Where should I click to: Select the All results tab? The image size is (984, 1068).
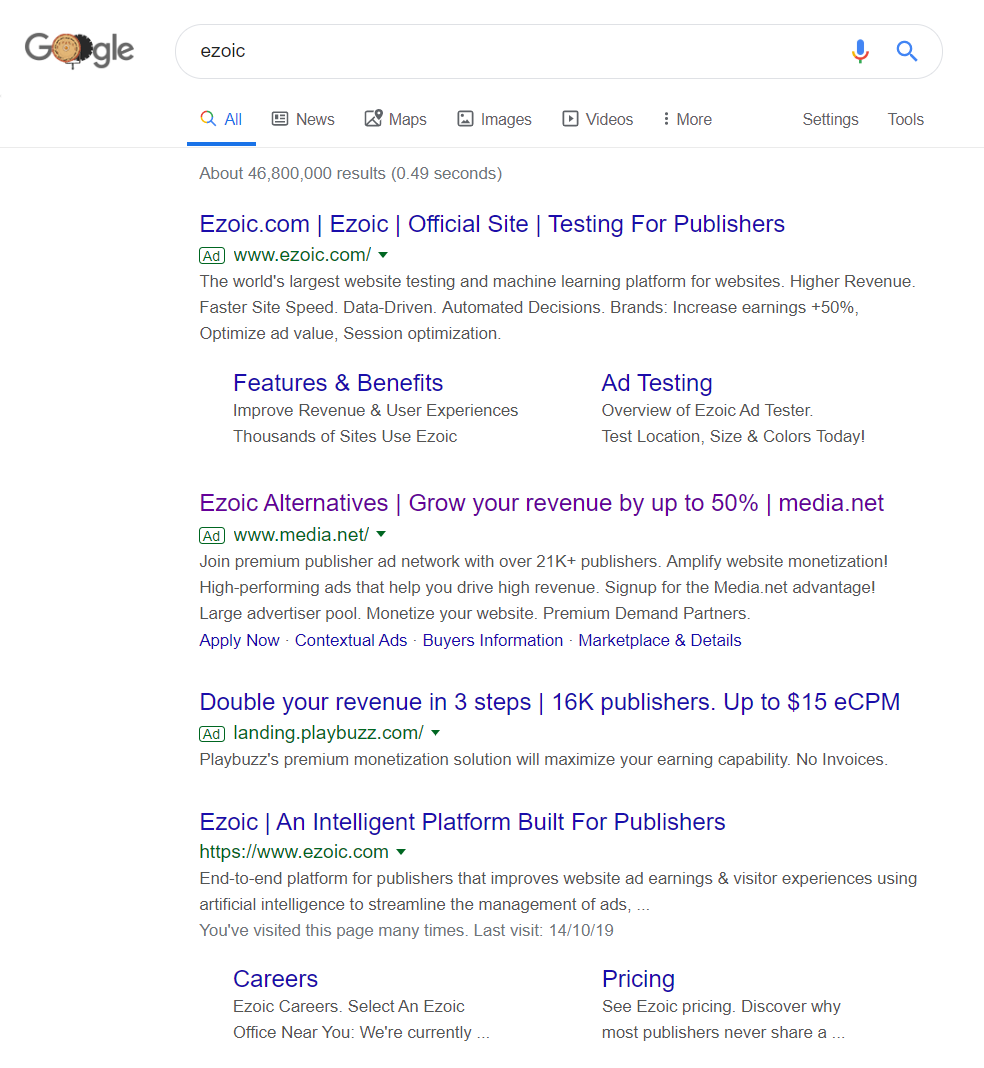click(221, 119)
